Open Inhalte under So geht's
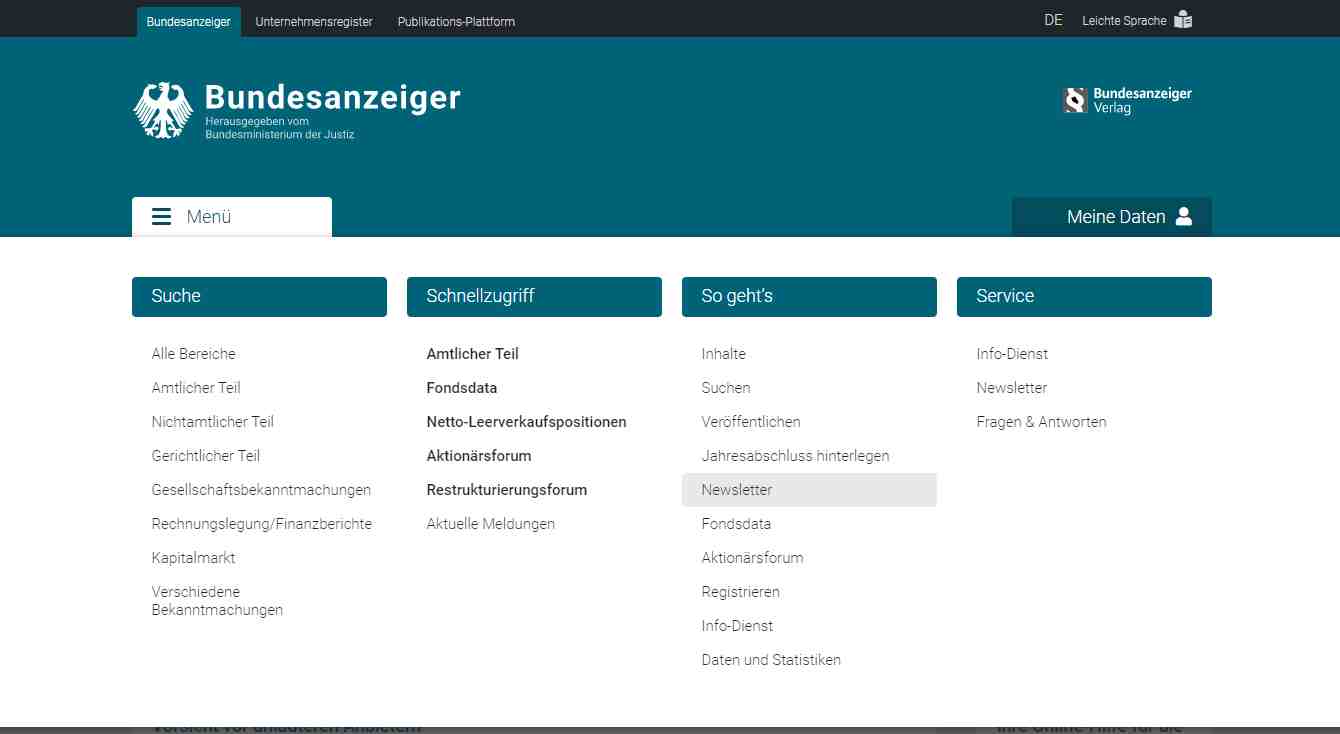 724,354
